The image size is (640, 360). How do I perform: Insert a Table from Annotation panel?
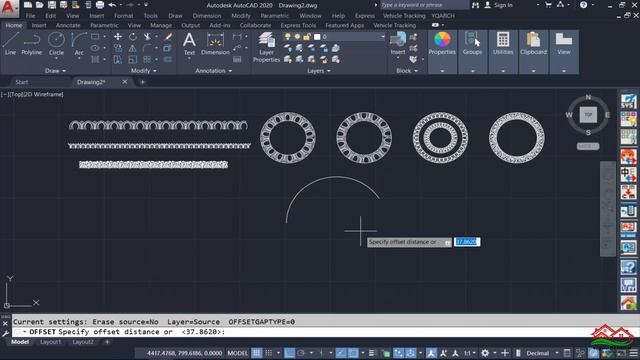pos(237,60)
